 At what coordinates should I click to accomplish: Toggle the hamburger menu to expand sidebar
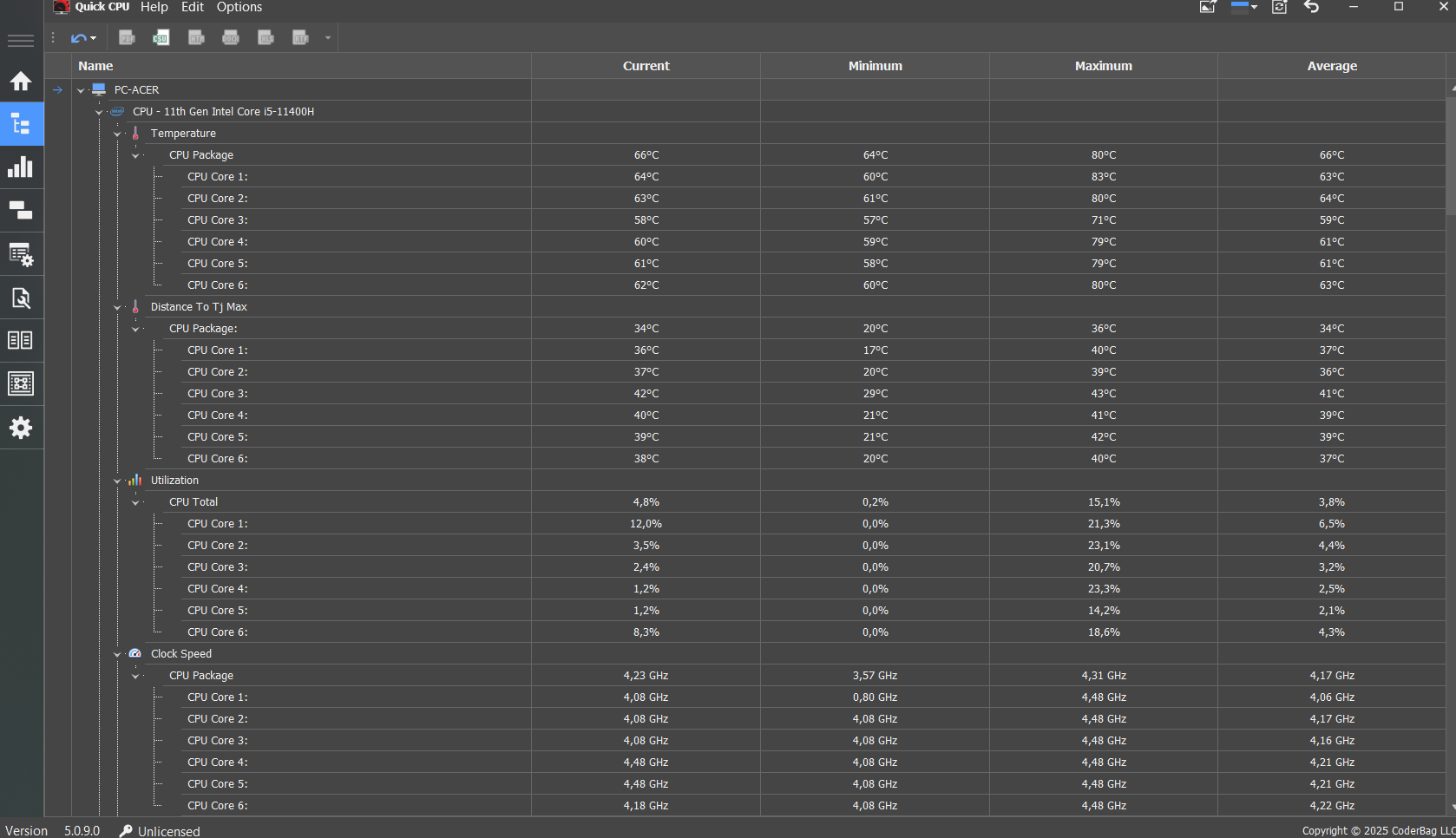tap(21, 41)
